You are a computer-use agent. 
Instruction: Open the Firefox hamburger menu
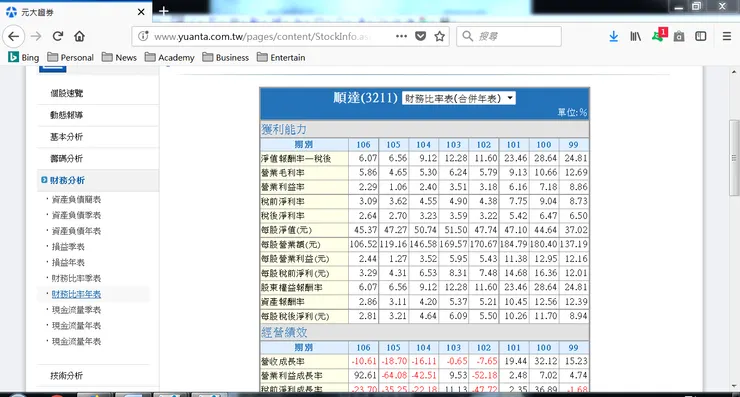point(727,36)
